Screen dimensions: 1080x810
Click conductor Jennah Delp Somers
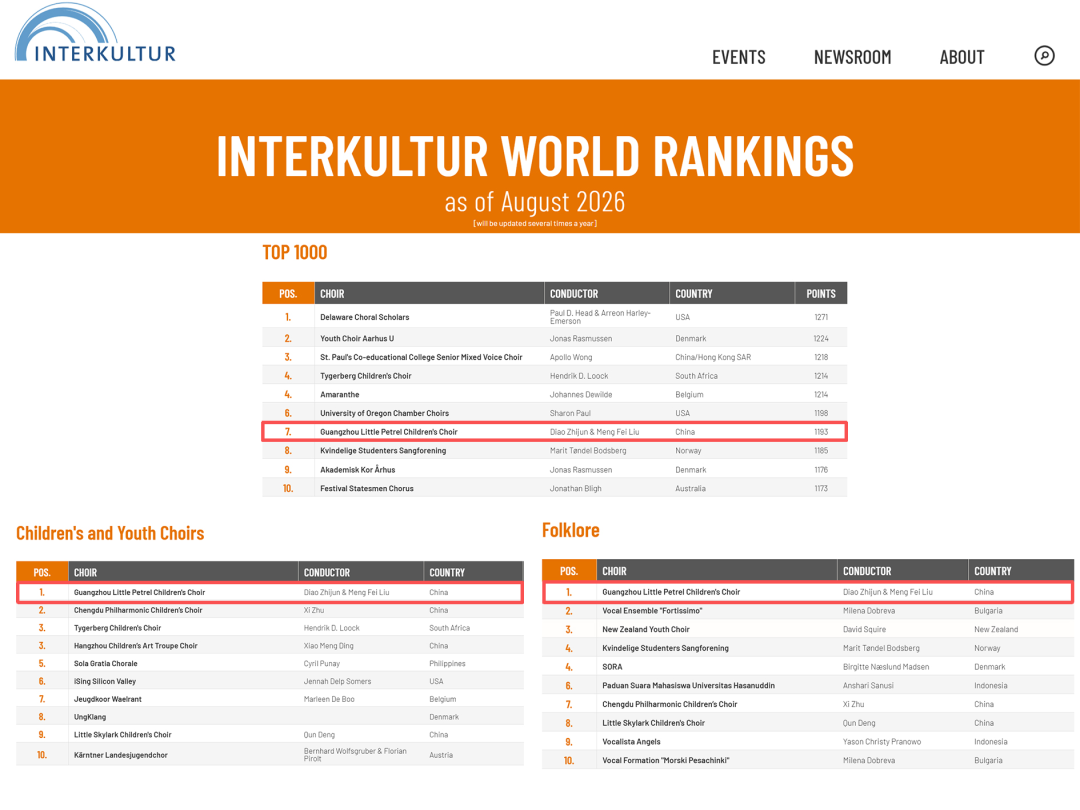tap(338, 682)
